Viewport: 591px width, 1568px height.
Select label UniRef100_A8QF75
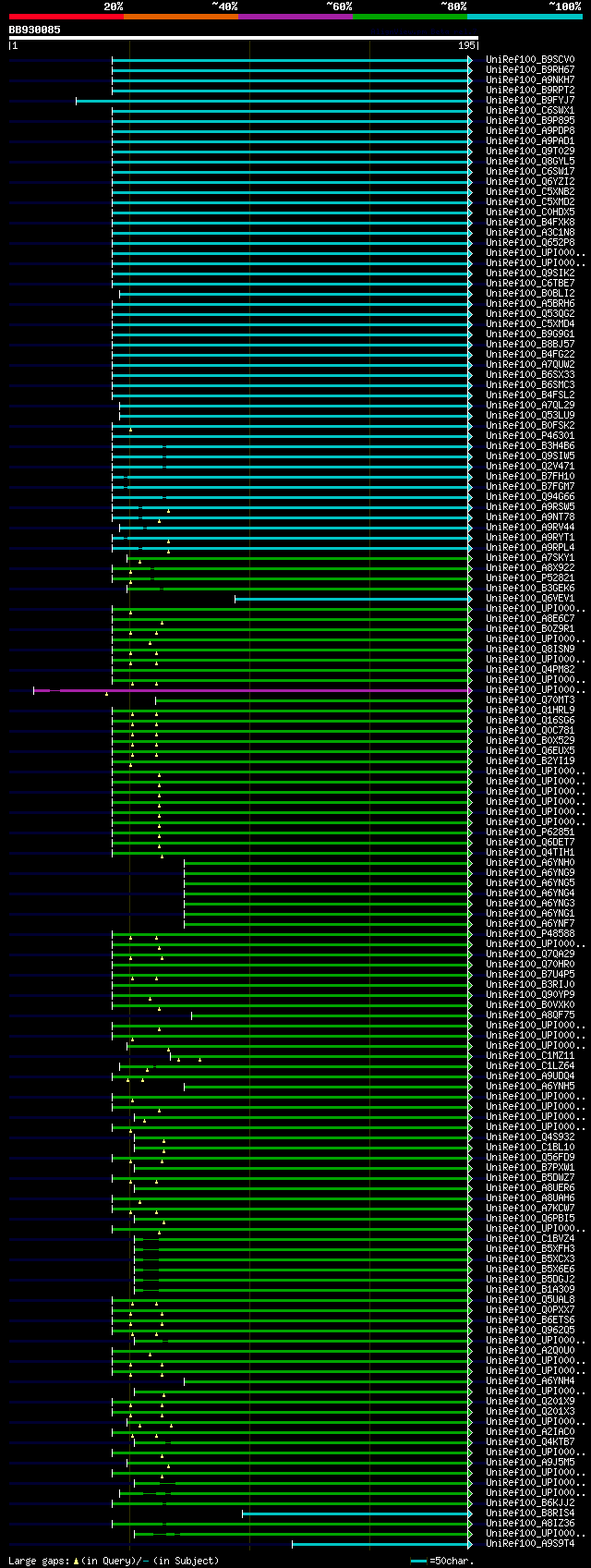(x=530, y=1015)
